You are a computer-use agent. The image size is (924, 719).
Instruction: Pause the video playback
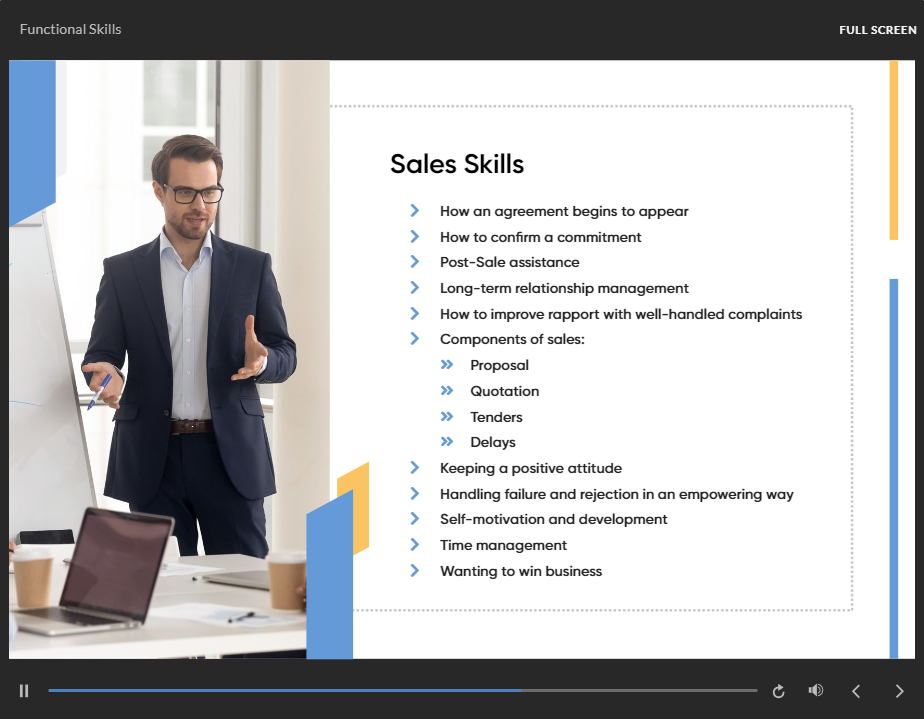tap(23, 690)
